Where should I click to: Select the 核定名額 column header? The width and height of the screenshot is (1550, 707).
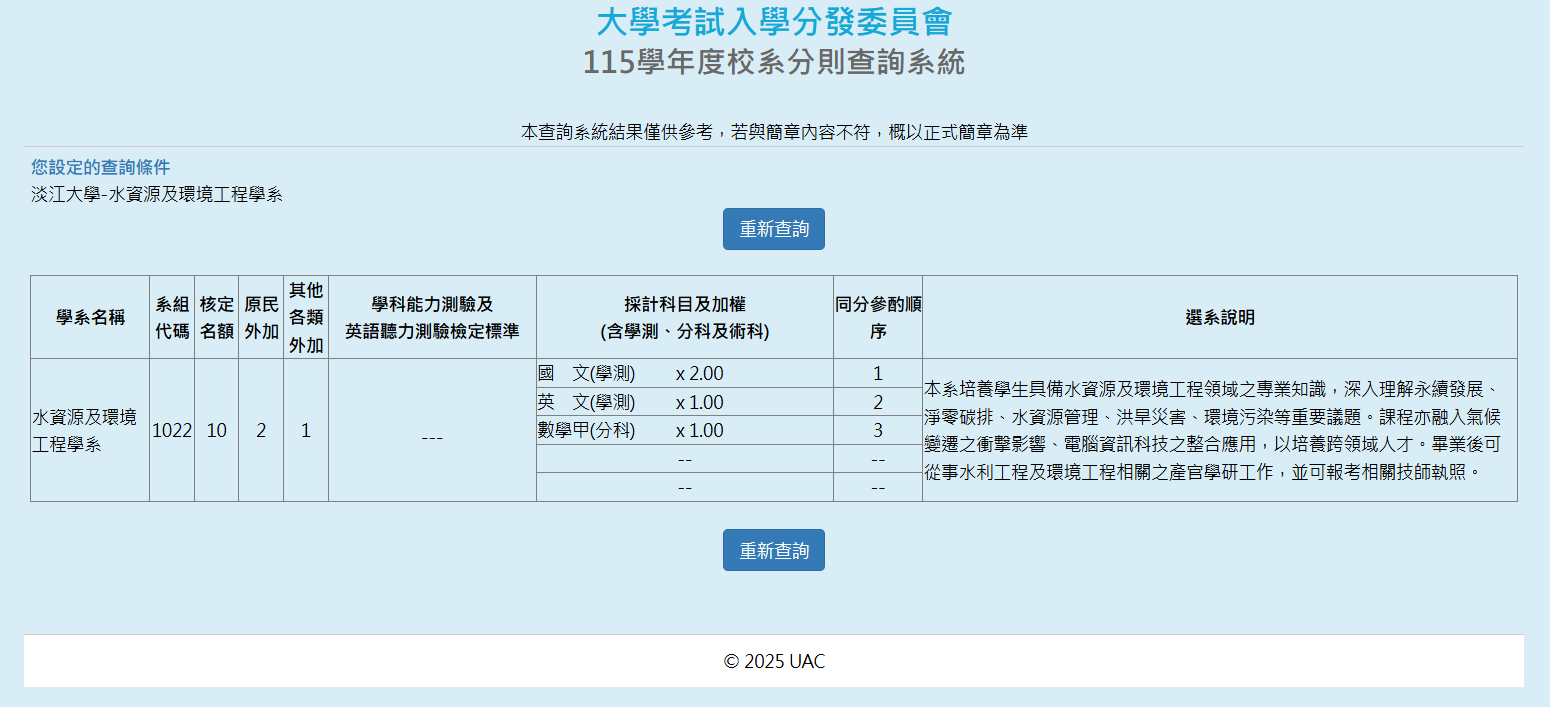tap(216, 318)
